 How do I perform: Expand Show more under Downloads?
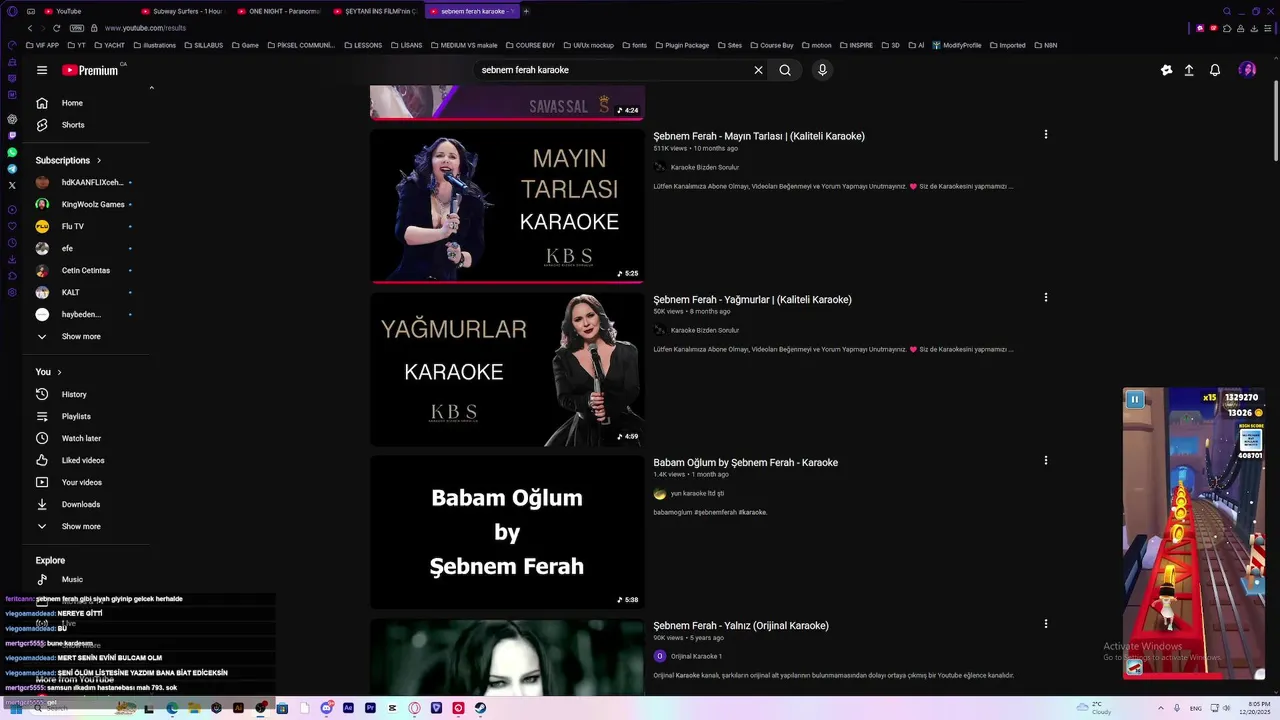click(x=87, y=526)
